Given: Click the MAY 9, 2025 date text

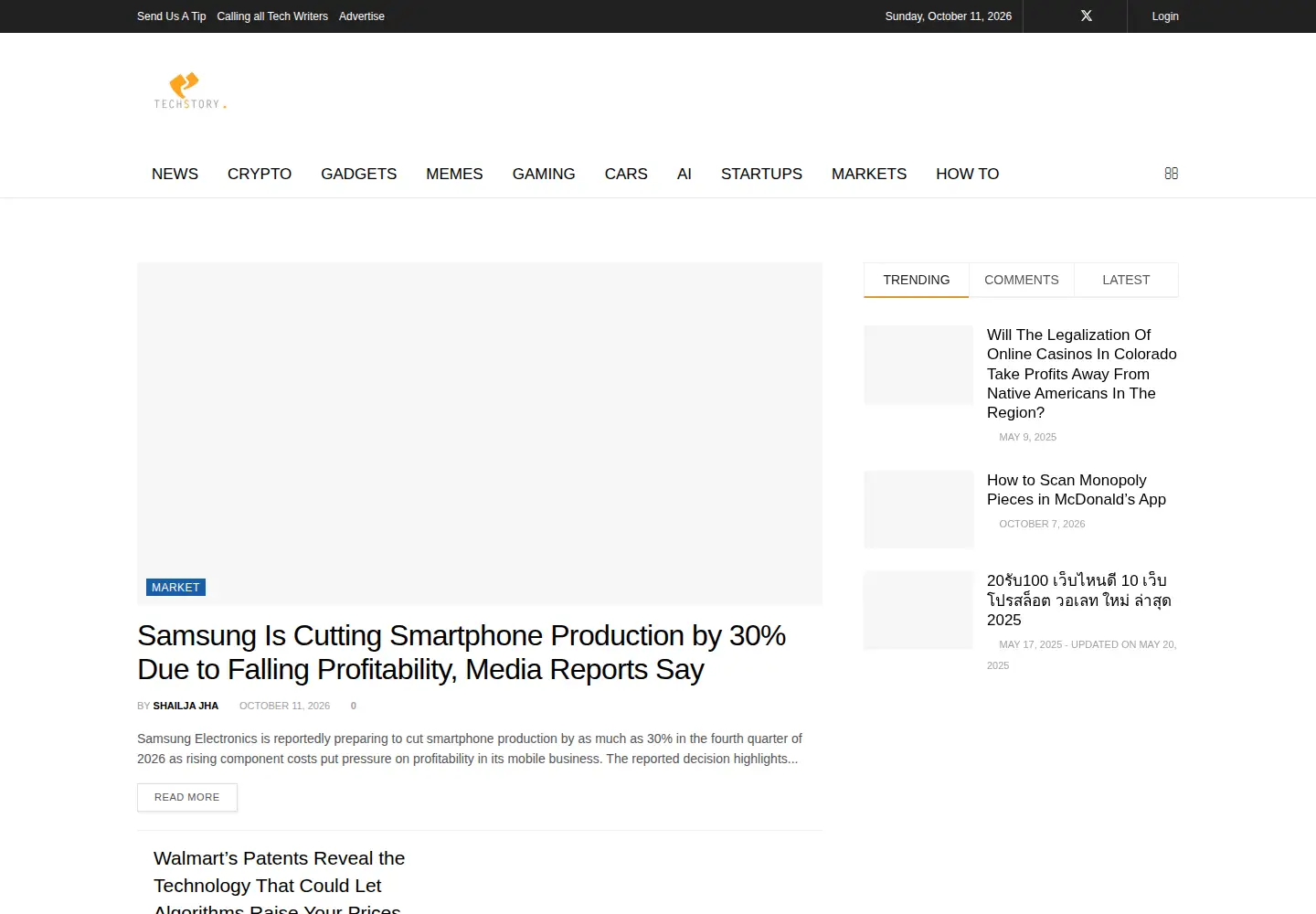Looking at the screenshot, I should coord(1028,437).
